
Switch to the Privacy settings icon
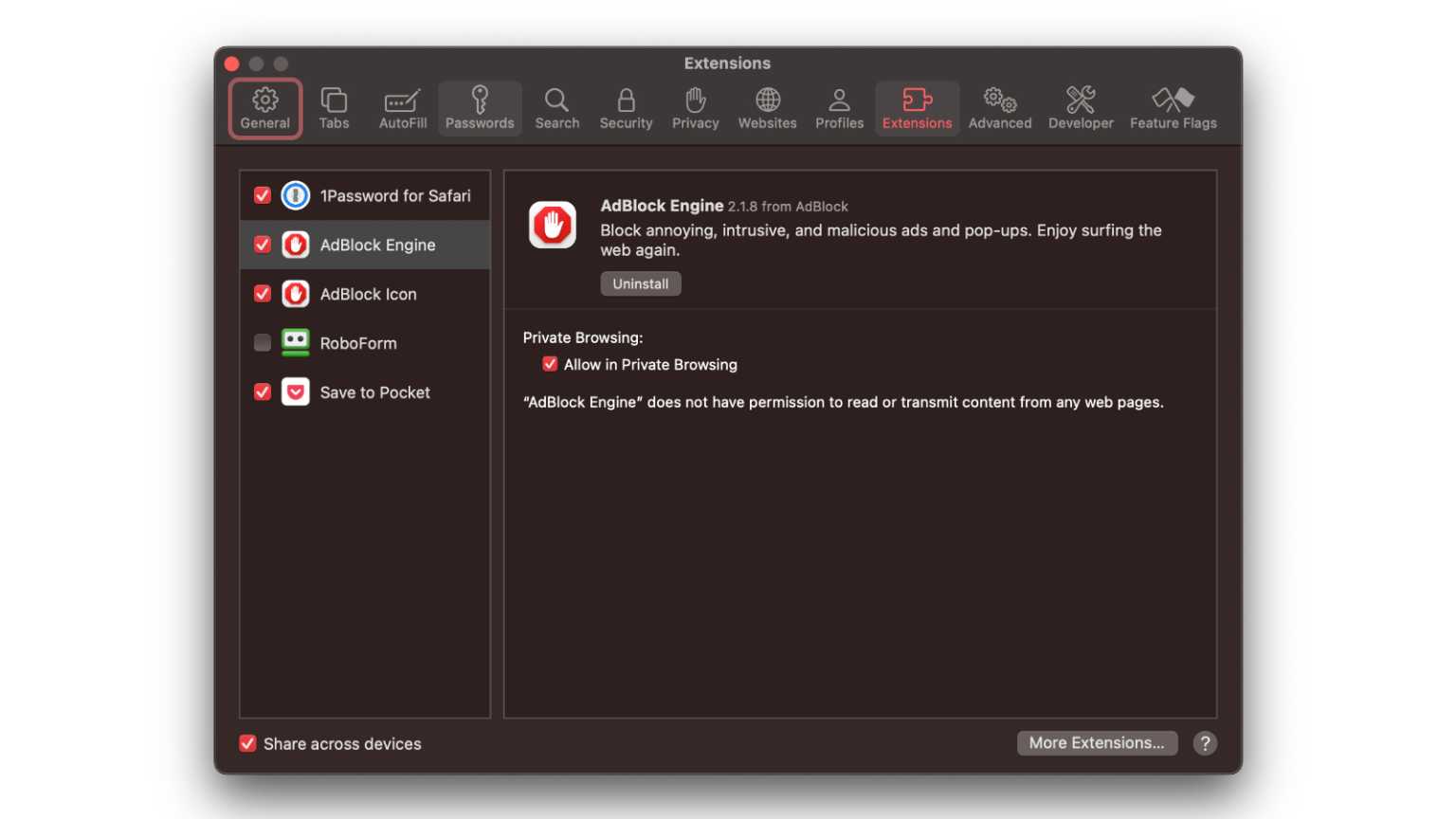tap(695, 106)
